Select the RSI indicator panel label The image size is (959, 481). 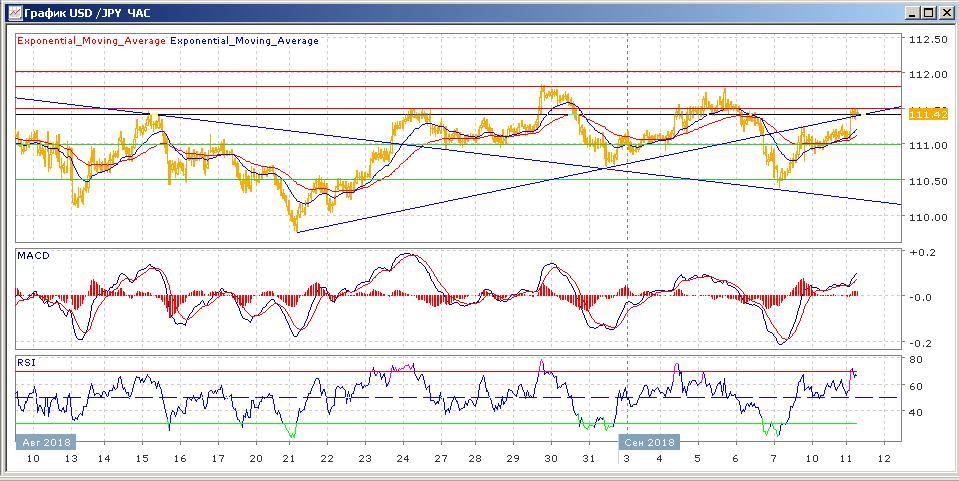(x=26, y=362)
